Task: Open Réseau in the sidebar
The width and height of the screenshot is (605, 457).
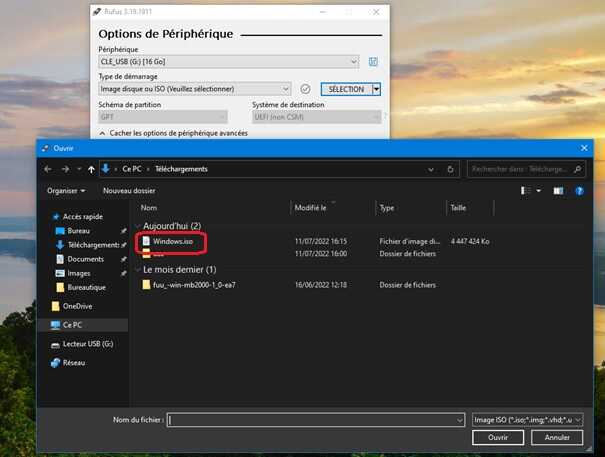Action: [x=74, y=362]
